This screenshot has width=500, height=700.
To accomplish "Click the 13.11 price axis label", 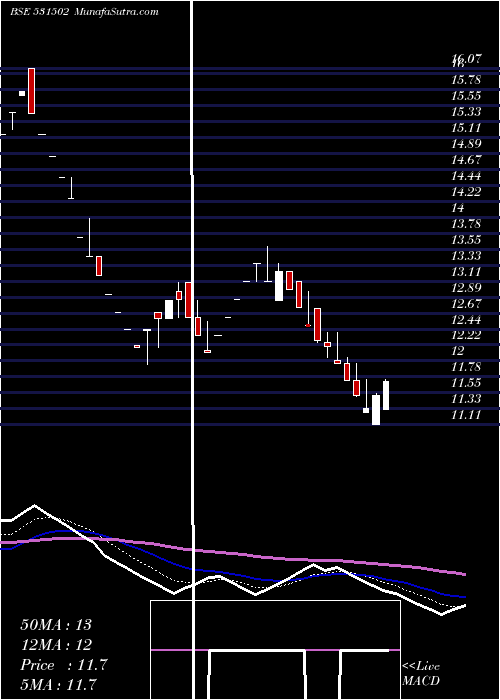I will (466, 272).
